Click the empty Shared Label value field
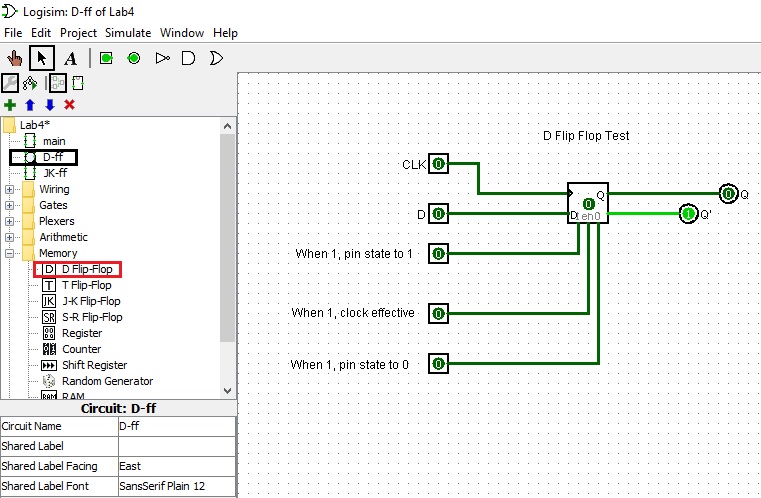Screen dimensions: 761x498 point(177,446)
